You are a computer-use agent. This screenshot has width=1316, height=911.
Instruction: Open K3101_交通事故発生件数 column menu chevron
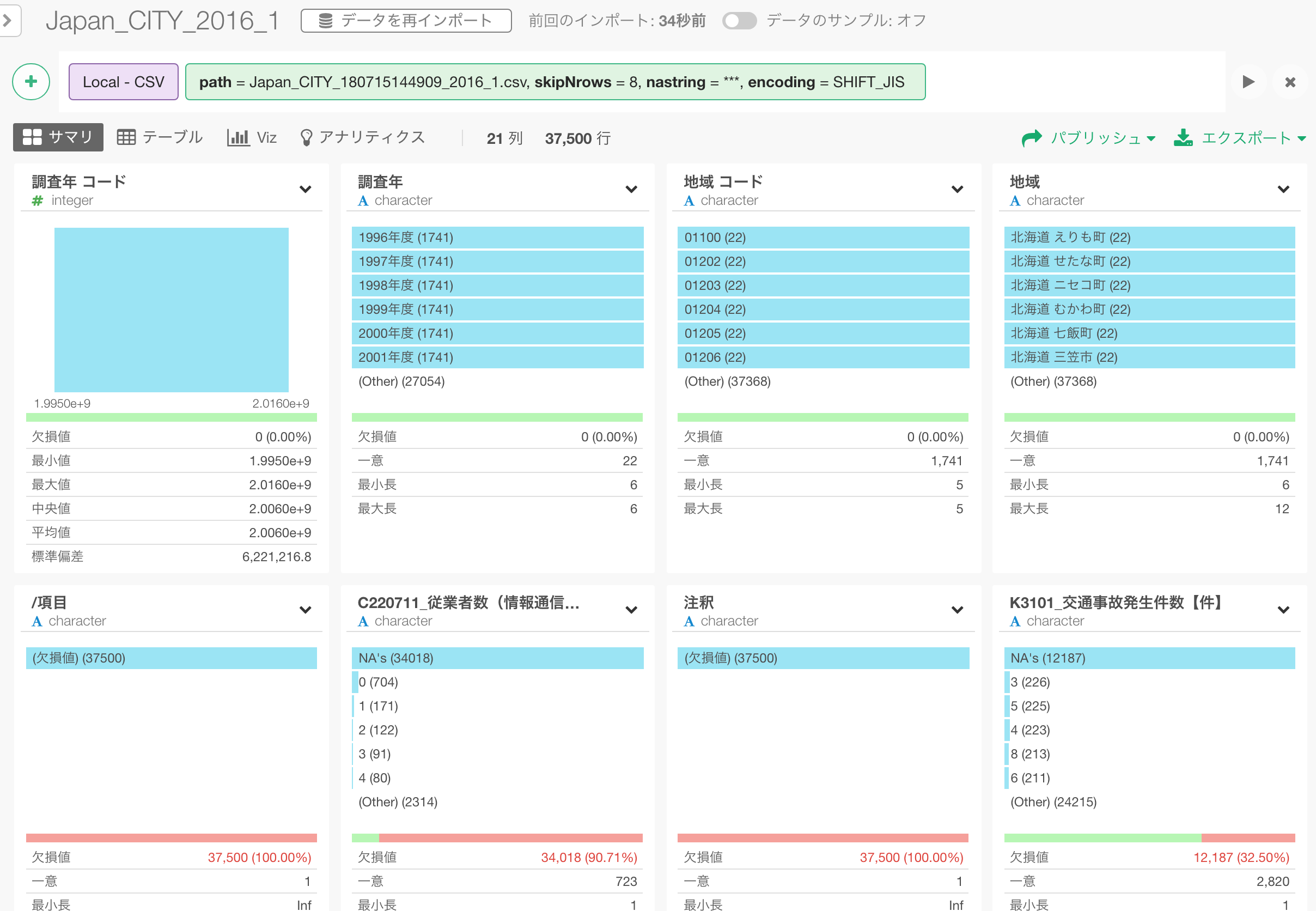tap(1283, 610)
